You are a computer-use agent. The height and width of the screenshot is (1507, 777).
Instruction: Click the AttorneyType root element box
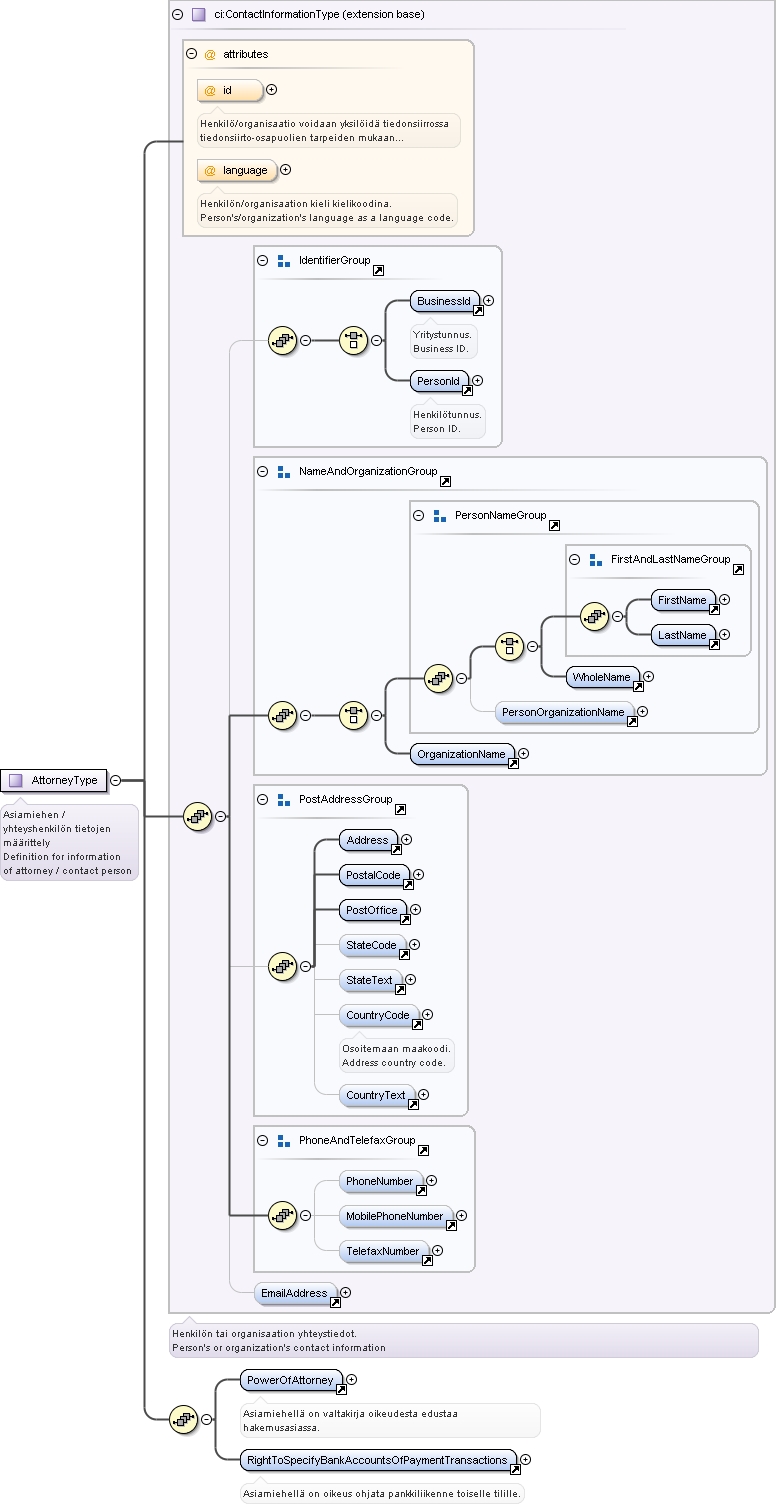pyautogui.click(x=54, y=780)
